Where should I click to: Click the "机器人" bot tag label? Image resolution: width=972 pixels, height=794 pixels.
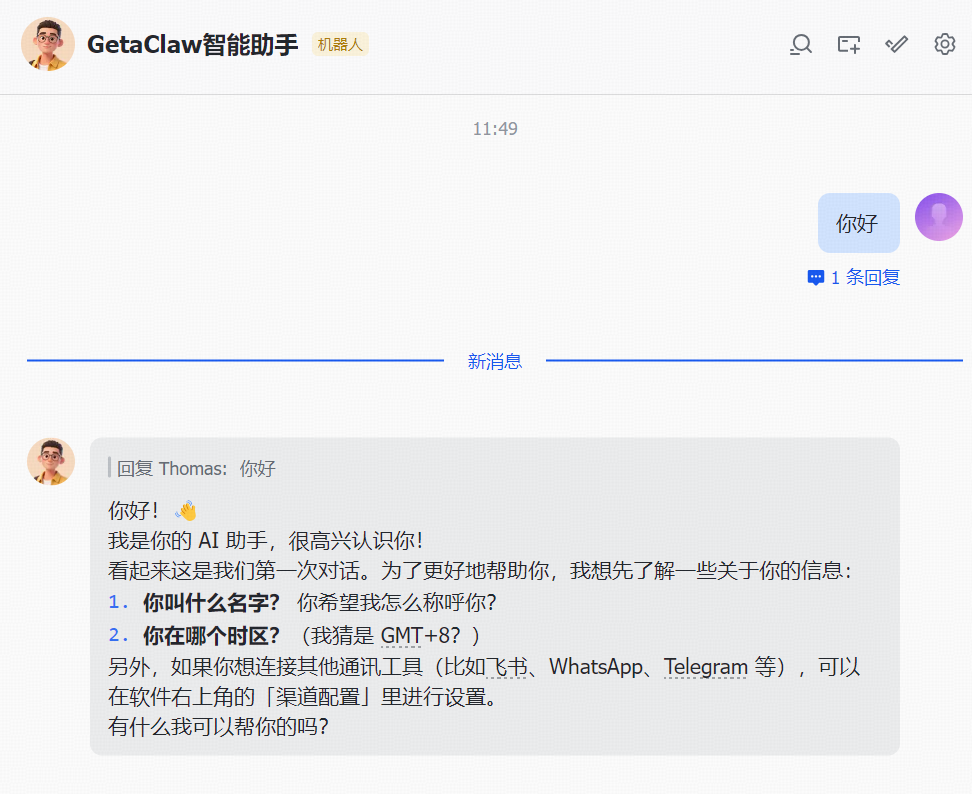[340, 44]
